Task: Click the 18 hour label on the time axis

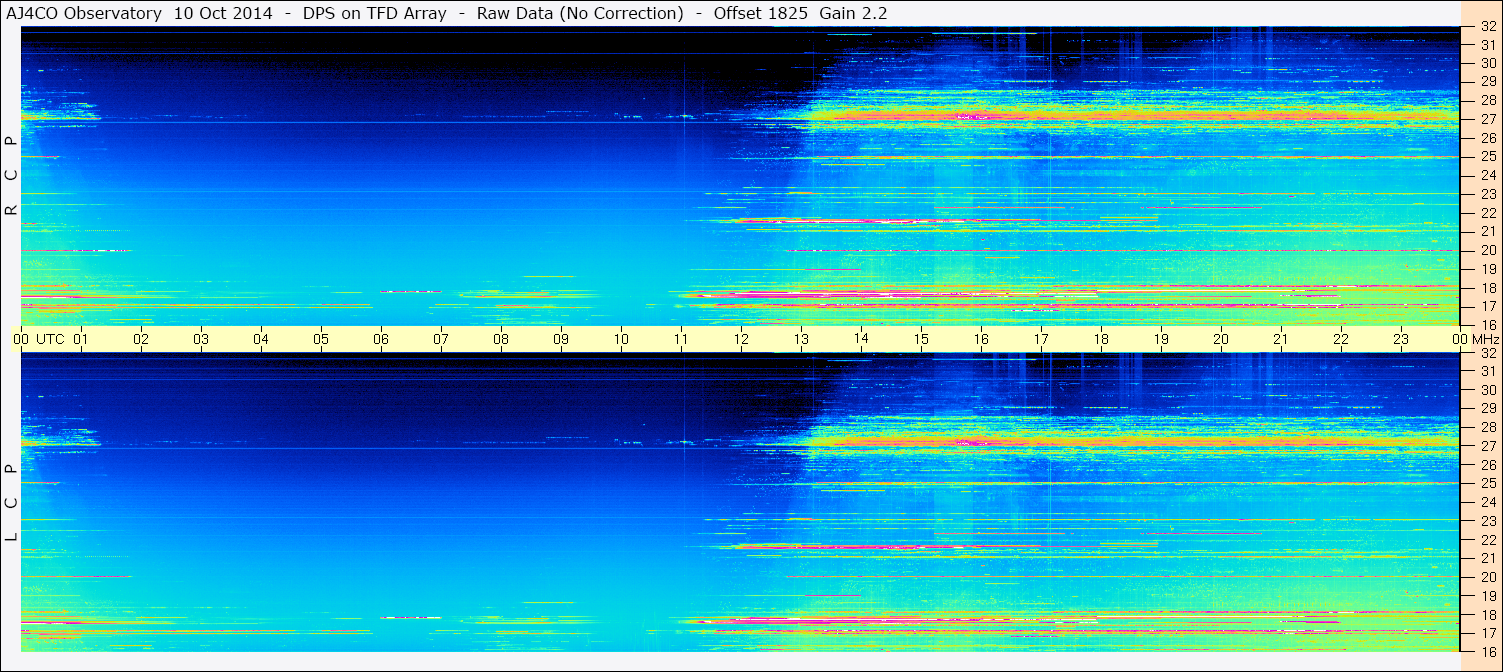Action: [1101, 339]
